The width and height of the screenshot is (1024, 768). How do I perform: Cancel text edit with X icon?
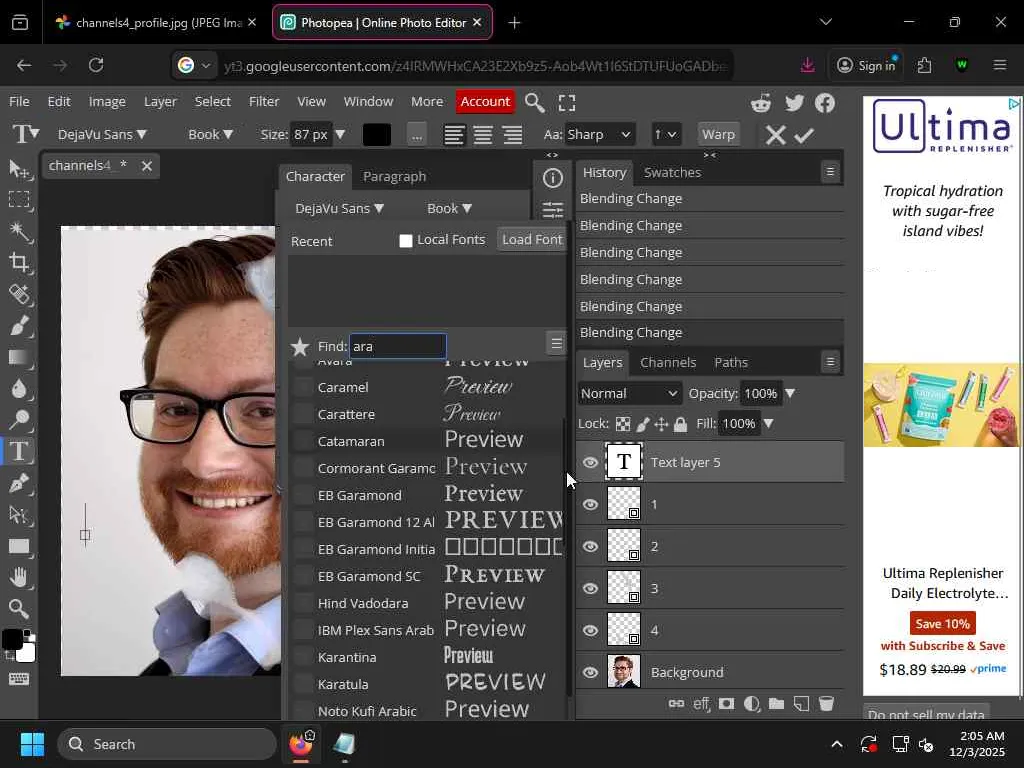coord(775,135)
